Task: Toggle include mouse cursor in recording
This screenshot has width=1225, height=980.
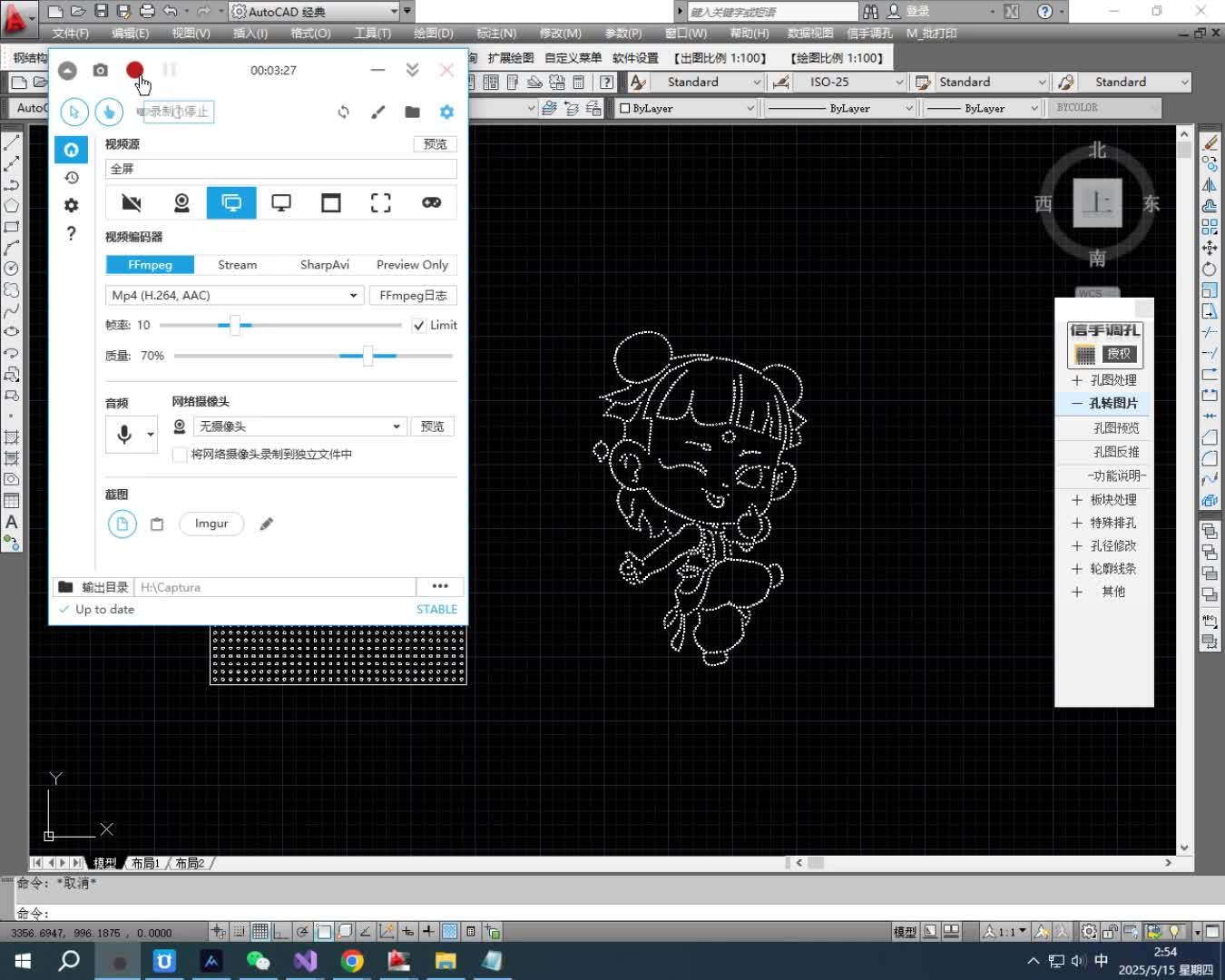Action: coord(74,112)
